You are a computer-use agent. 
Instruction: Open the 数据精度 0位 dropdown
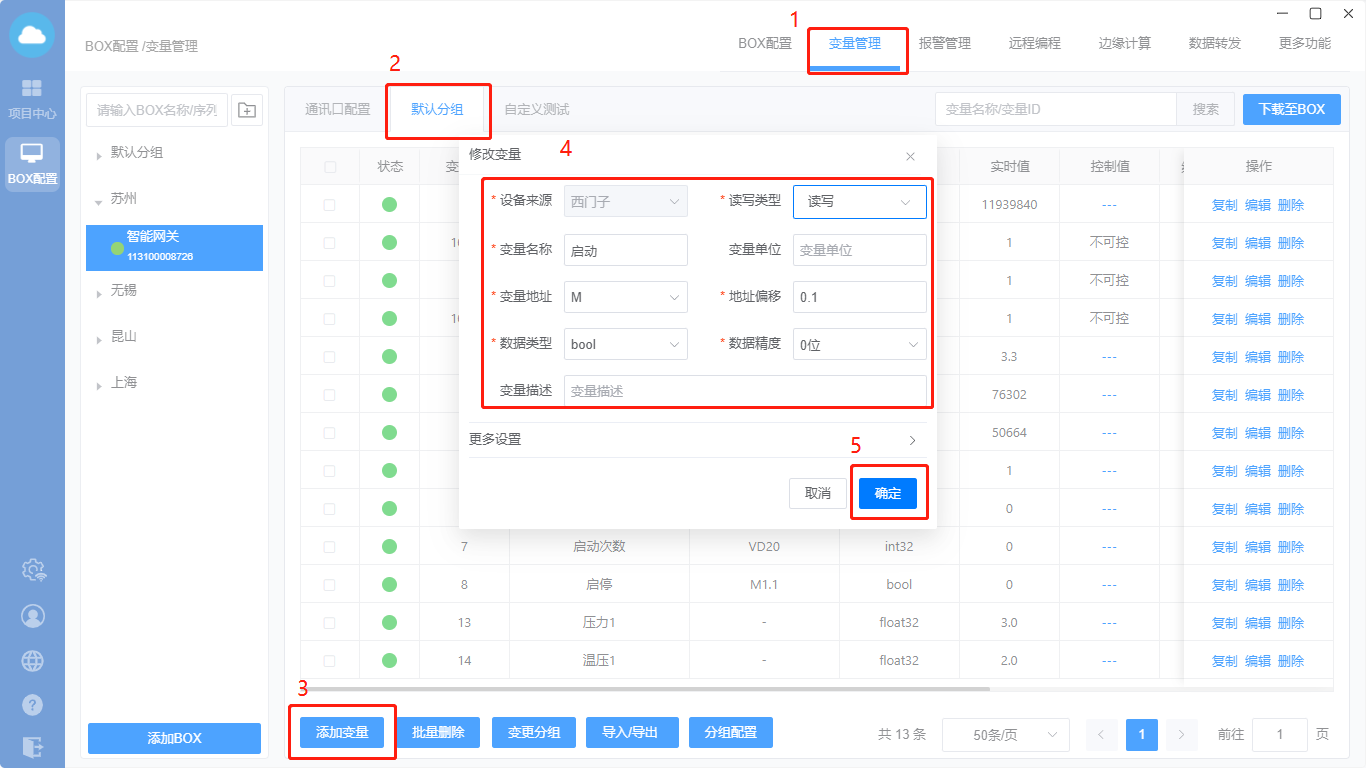point(860,344)
